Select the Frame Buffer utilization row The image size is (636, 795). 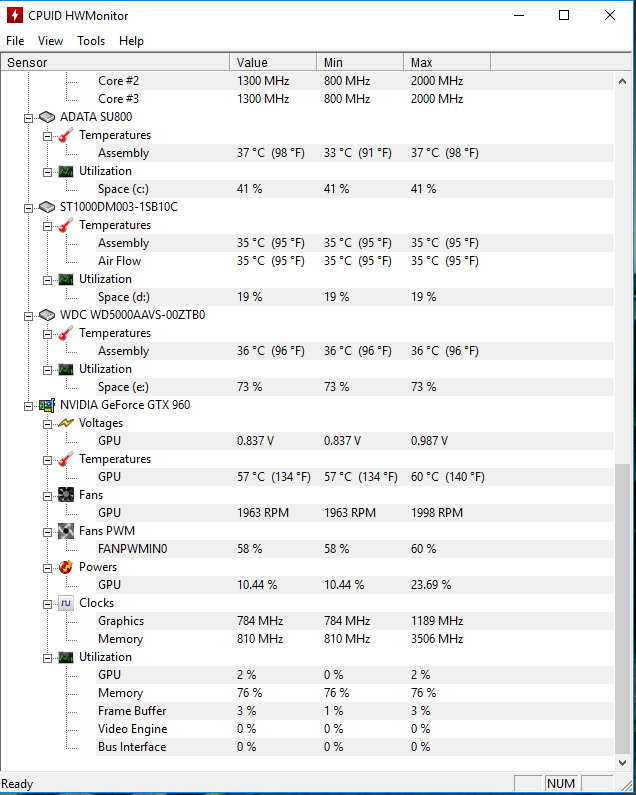click(132, 711)
